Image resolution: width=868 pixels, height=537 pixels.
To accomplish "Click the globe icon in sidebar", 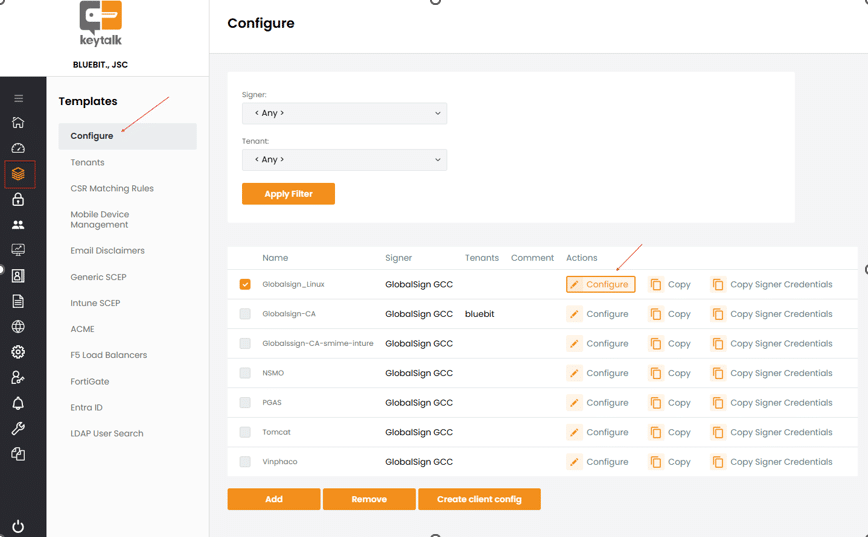I will [18, 327].
